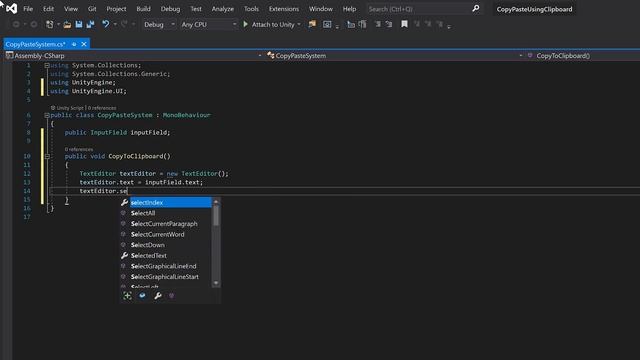Click the search magnifier icon
Image resolution: width=640 pixels, height=360 pixels.
(x=476, y=8)
